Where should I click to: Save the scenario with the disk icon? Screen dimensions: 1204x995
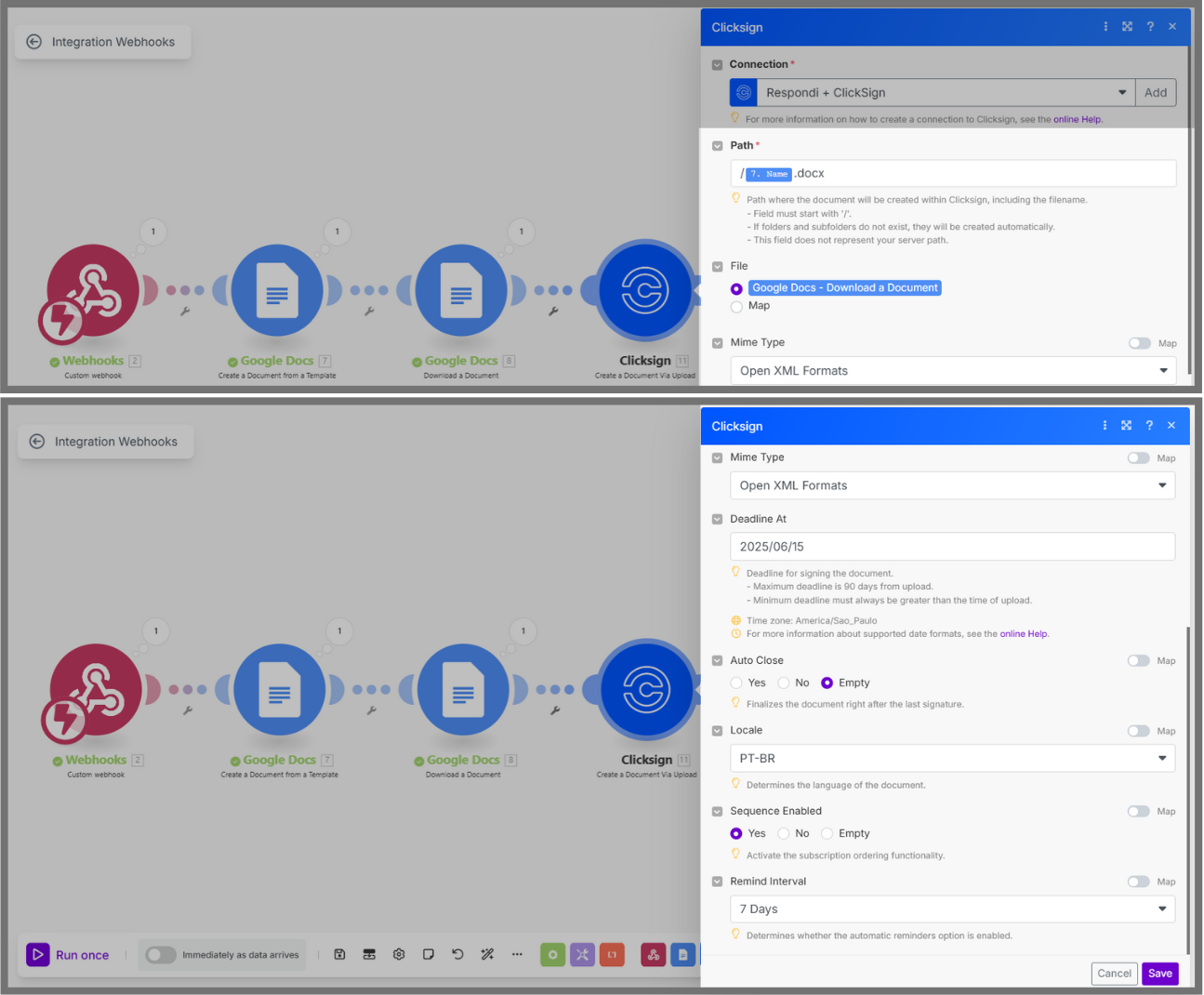point(340,954)
